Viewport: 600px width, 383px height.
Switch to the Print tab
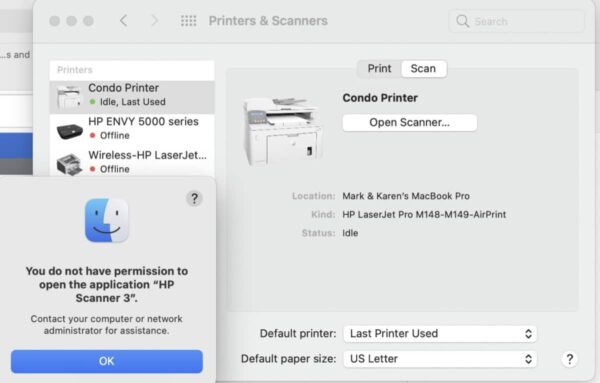coord(379,68)
